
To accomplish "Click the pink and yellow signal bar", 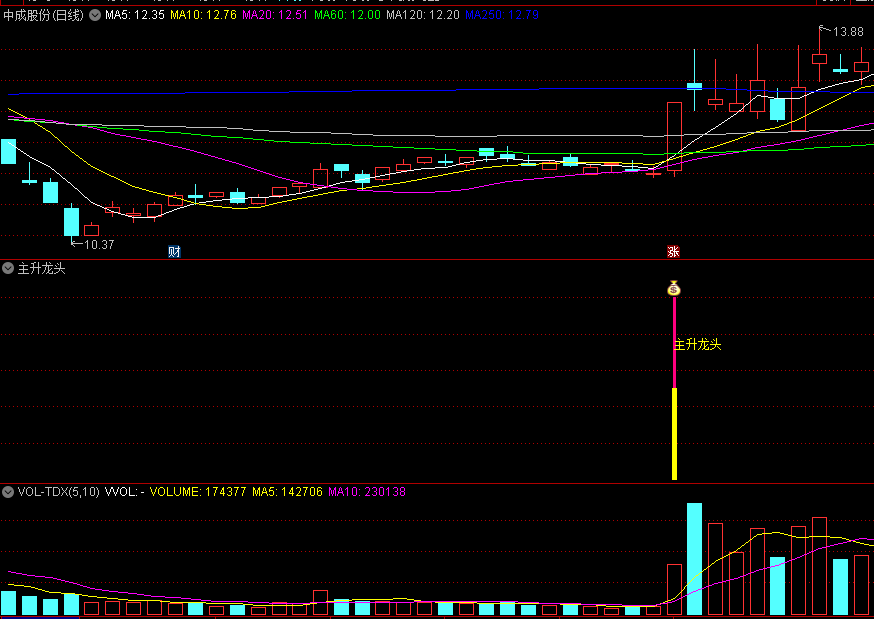I will [674, 388].
